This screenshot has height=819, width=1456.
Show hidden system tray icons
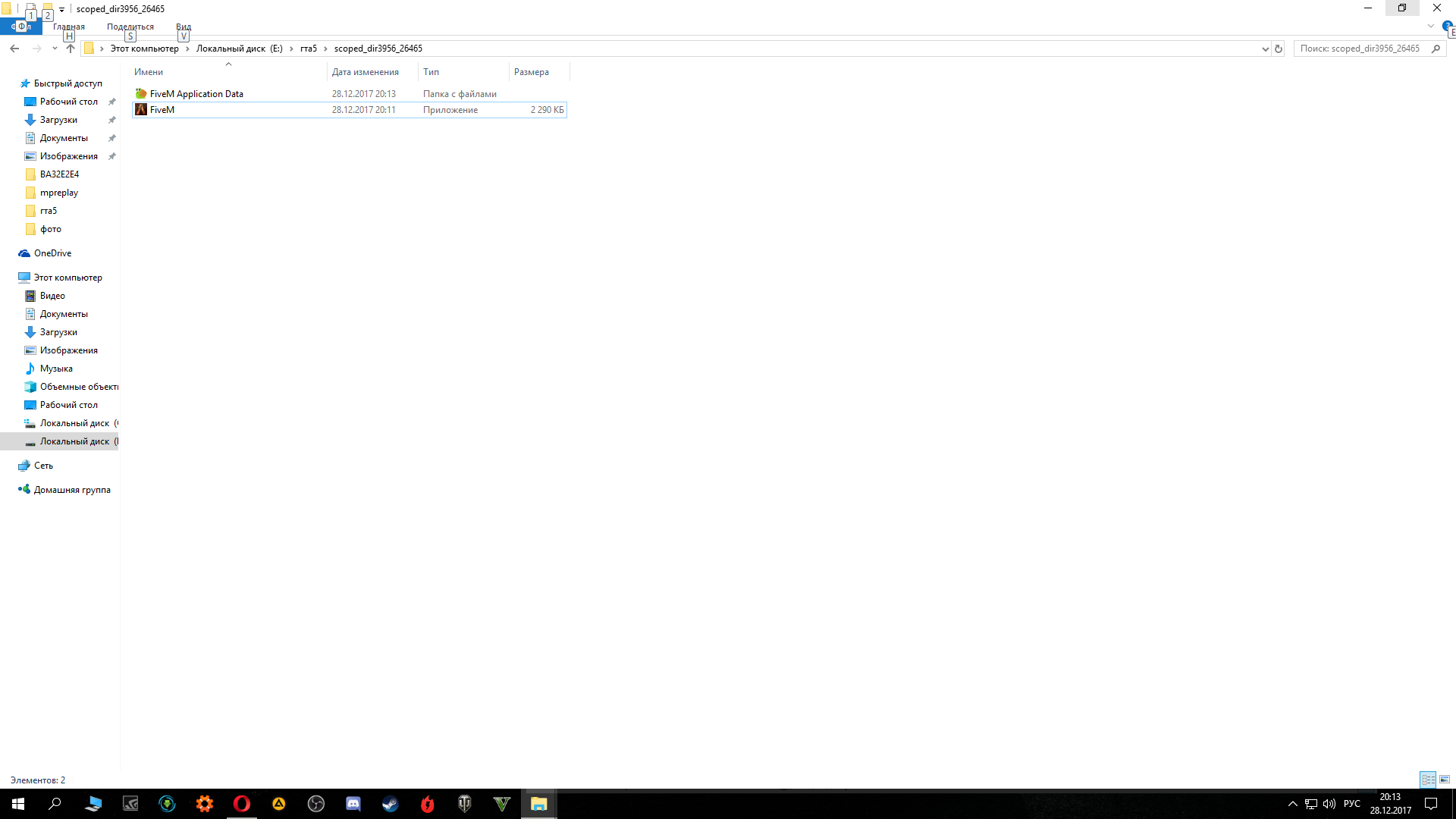point(1293,804)
